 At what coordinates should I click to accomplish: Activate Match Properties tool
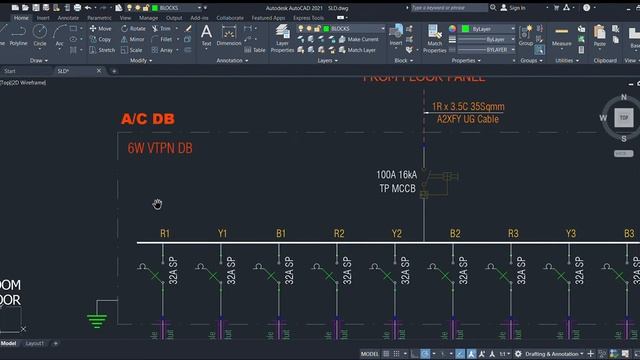[435, 38]
